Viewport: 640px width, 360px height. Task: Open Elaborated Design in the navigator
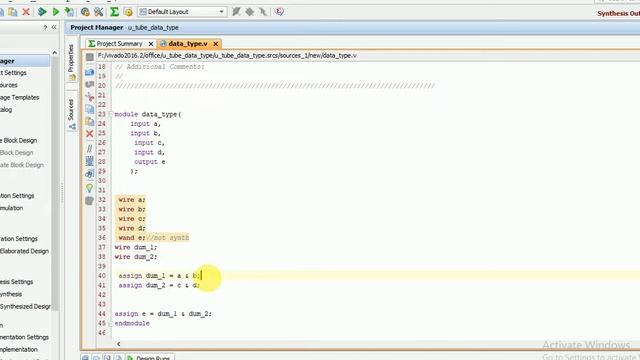tap(24, 251)
